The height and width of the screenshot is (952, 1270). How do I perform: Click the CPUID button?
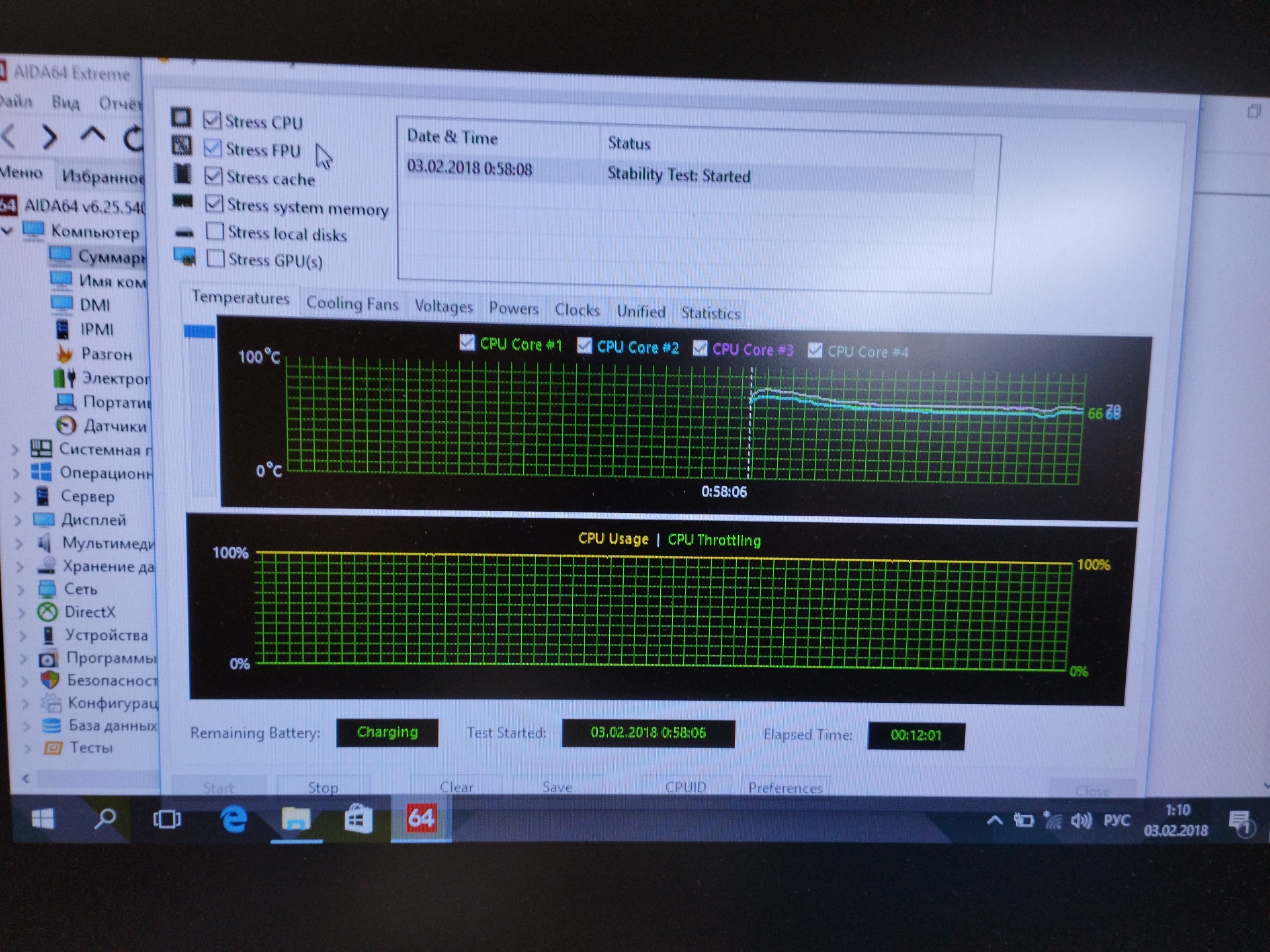tap(685, 787)
